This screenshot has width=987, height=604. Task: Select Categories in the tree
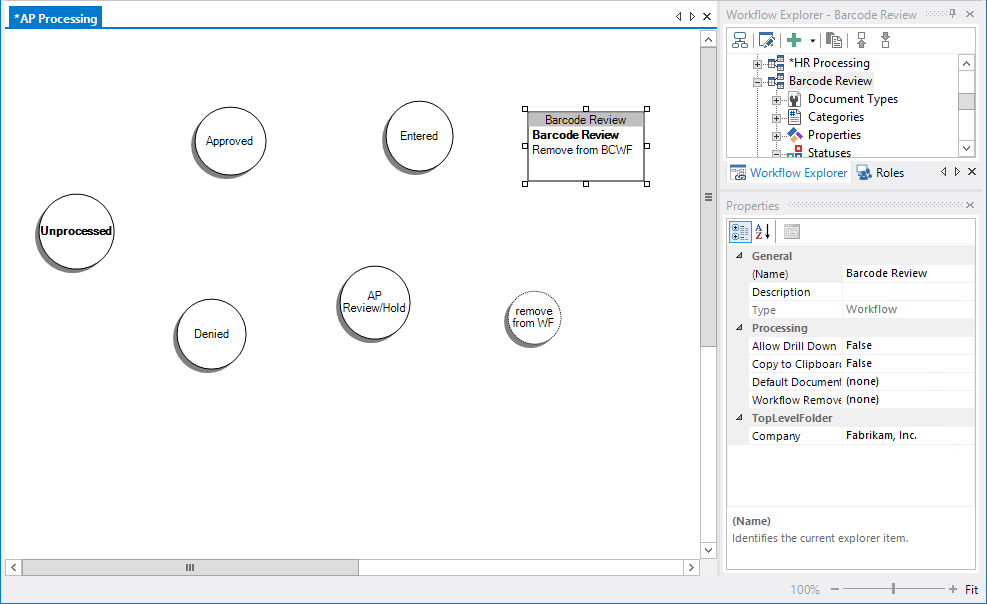(835, 116)
